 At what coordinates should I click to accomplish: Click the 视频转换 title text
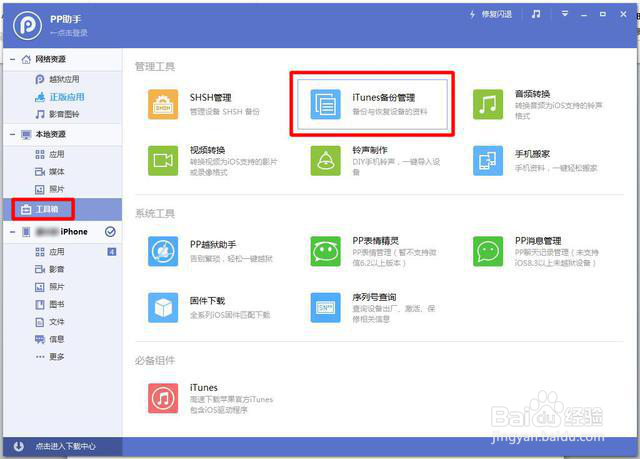[207, 150]
